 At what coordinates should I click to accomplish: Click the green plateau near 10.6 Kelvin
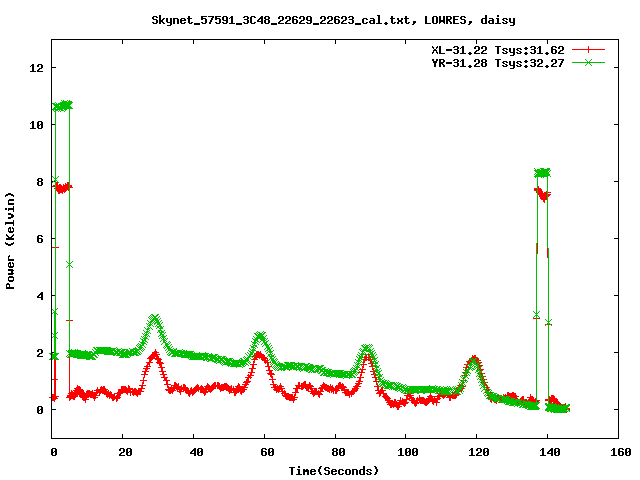pos(62,106)
